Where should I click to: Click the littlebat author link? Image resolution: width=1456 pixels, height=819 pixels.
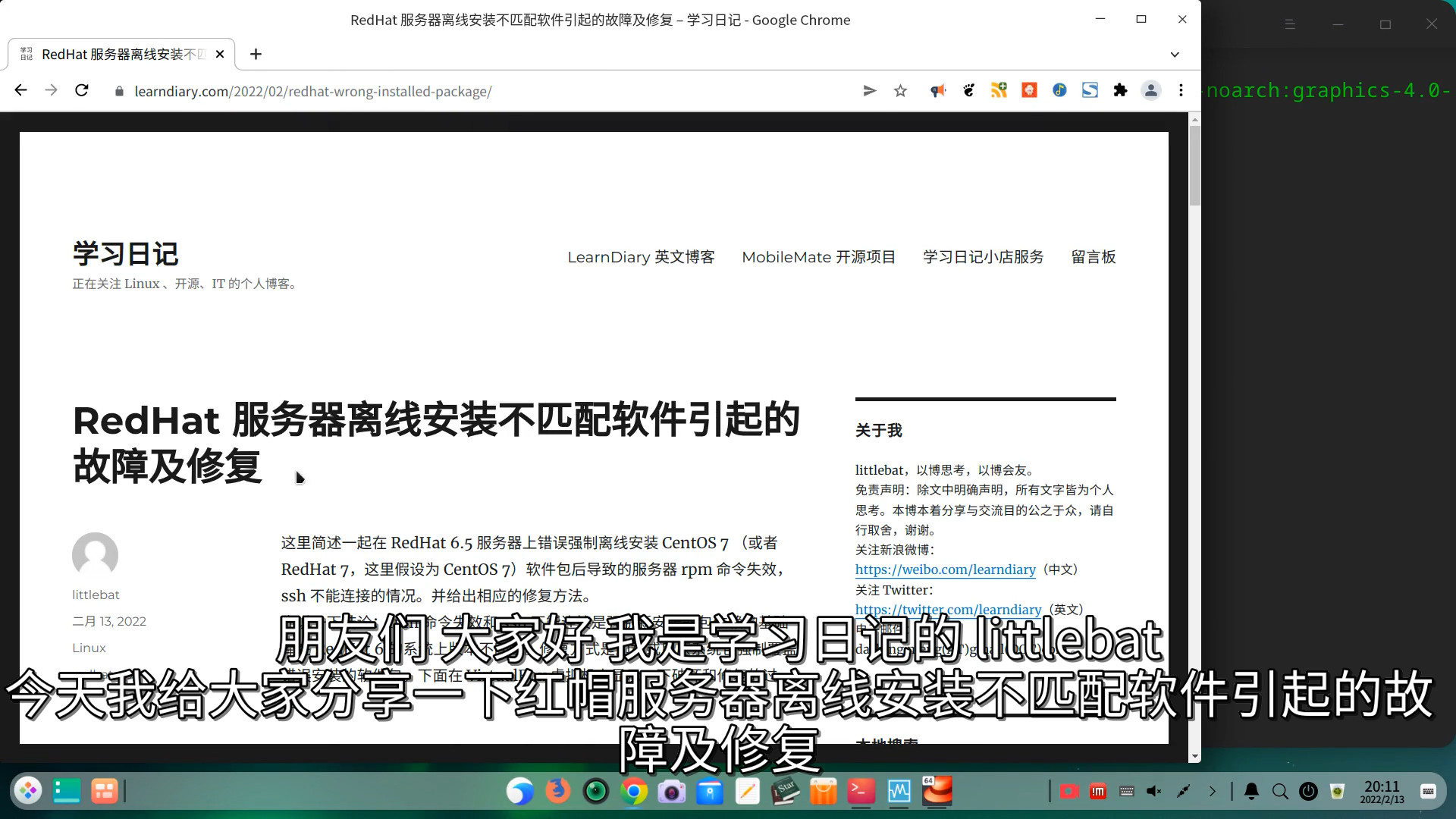[96, 595]
